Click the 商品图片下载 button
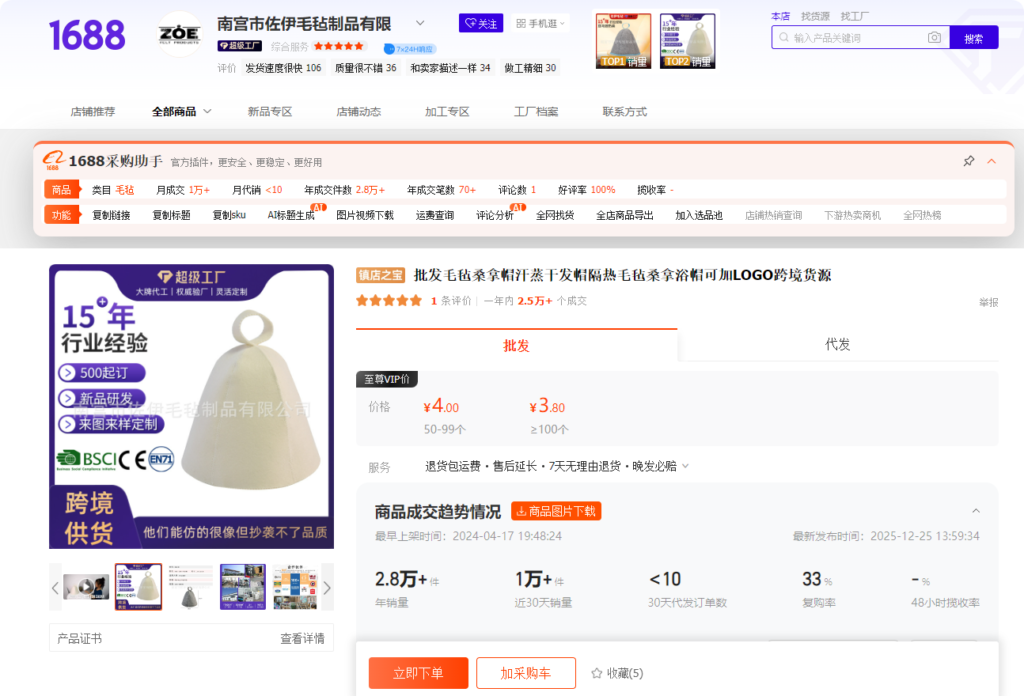Screen dimensions: 1024x696 click(x=556, y=511)
